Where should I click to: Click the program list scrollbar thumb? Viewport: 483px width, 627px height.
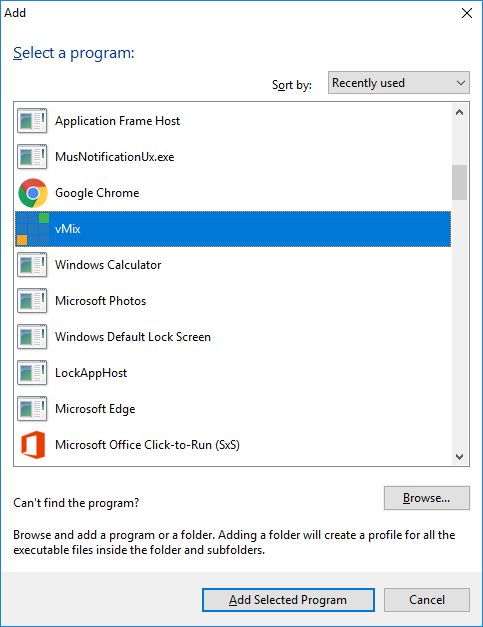pyautogui.click(x=459, y=182)
